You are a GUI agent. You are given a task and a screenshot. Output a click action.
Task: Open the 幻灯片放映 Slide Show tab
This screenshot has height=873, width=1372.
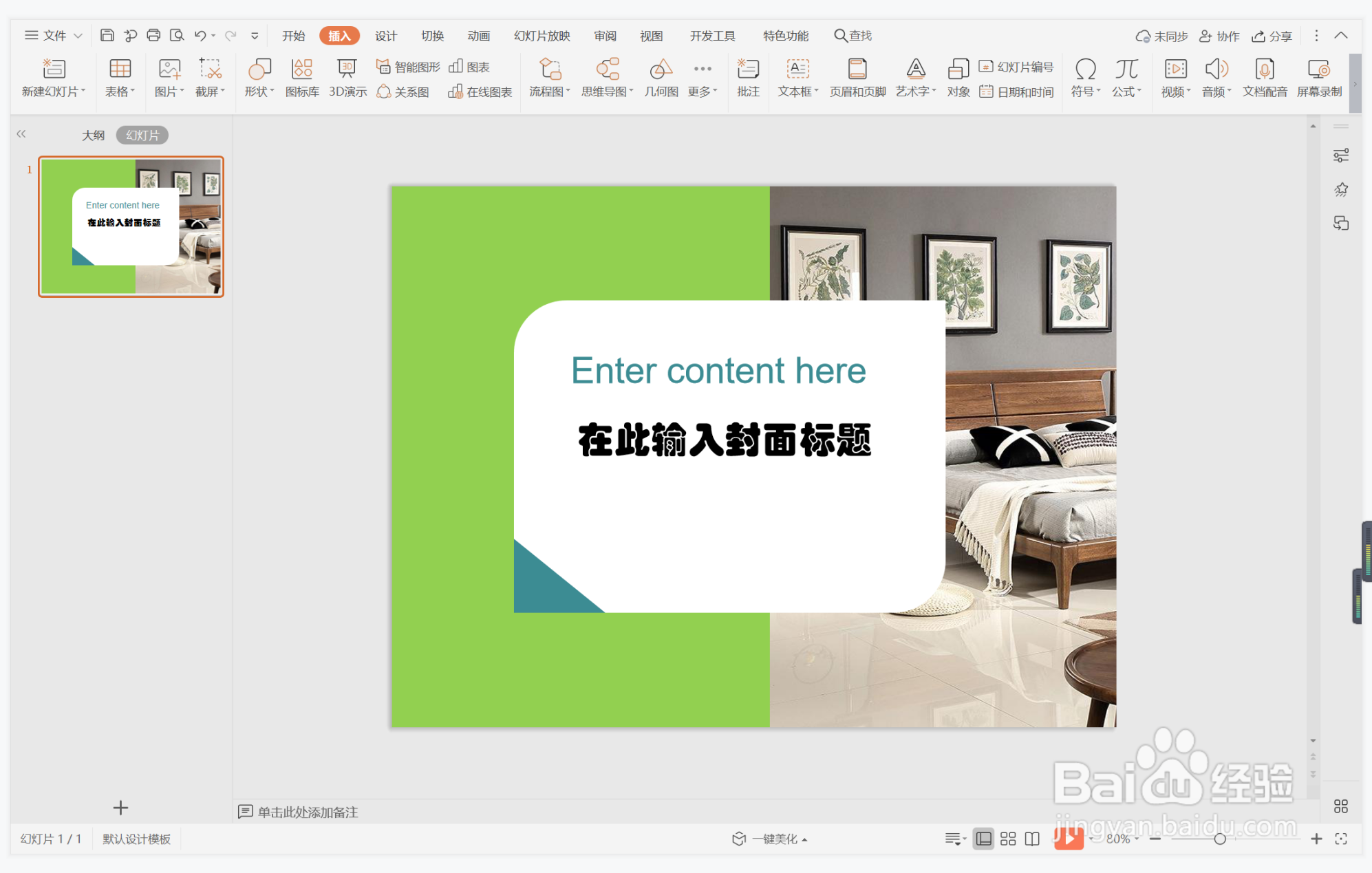542,36
